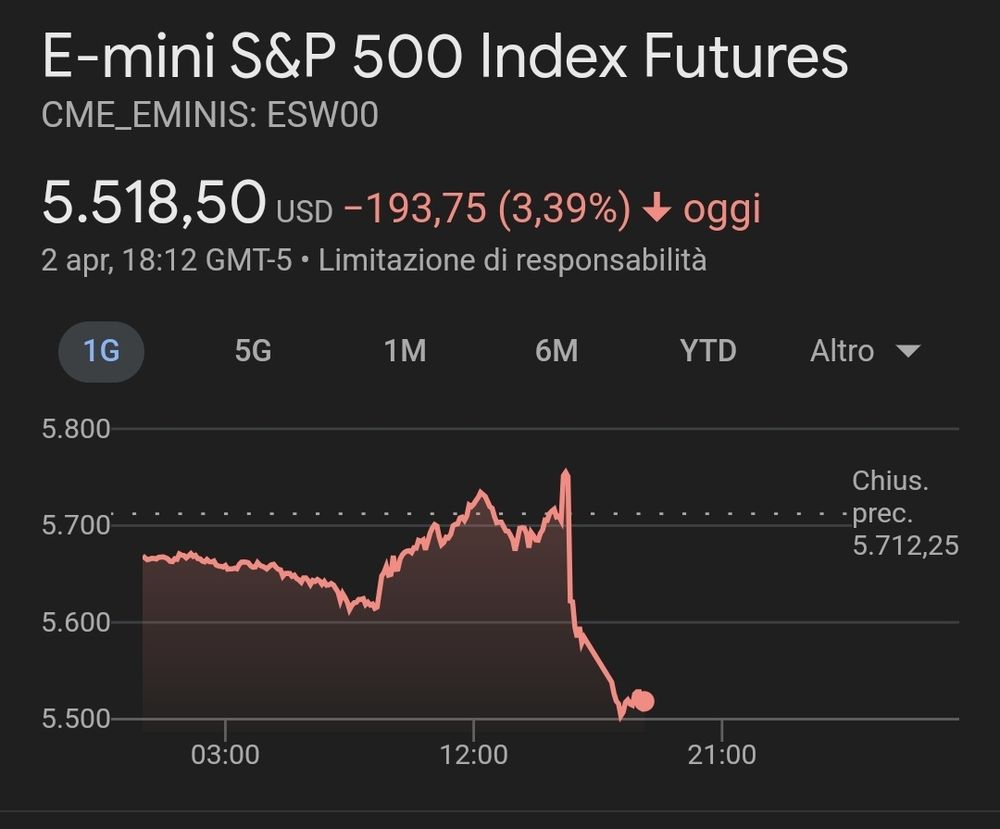Open the Limitazione di responsabilità link
Screen dimensions: 1000x829
pos(512,261)
